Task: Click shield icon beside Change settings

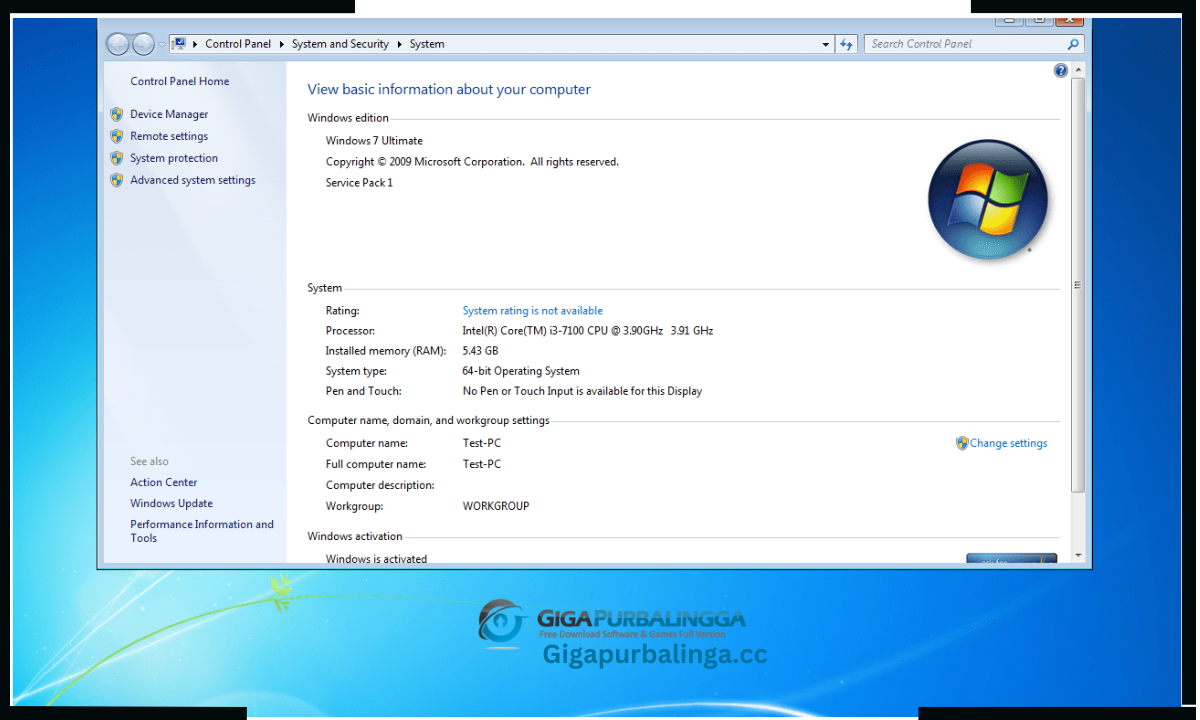Action: 962,443
